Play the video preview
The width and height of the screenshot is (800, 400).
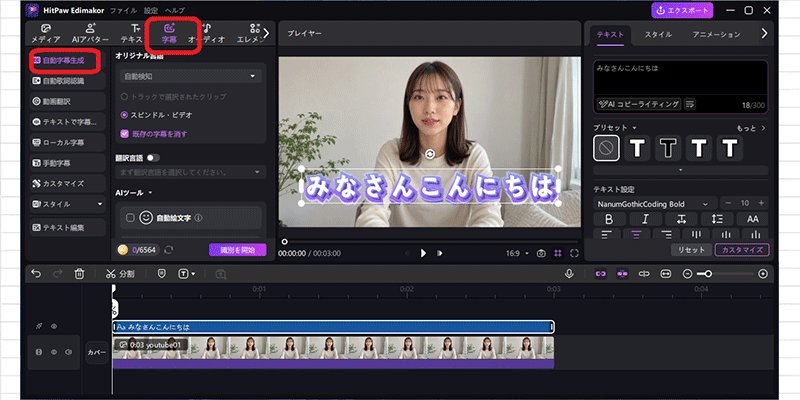click(x=423, y=253)
